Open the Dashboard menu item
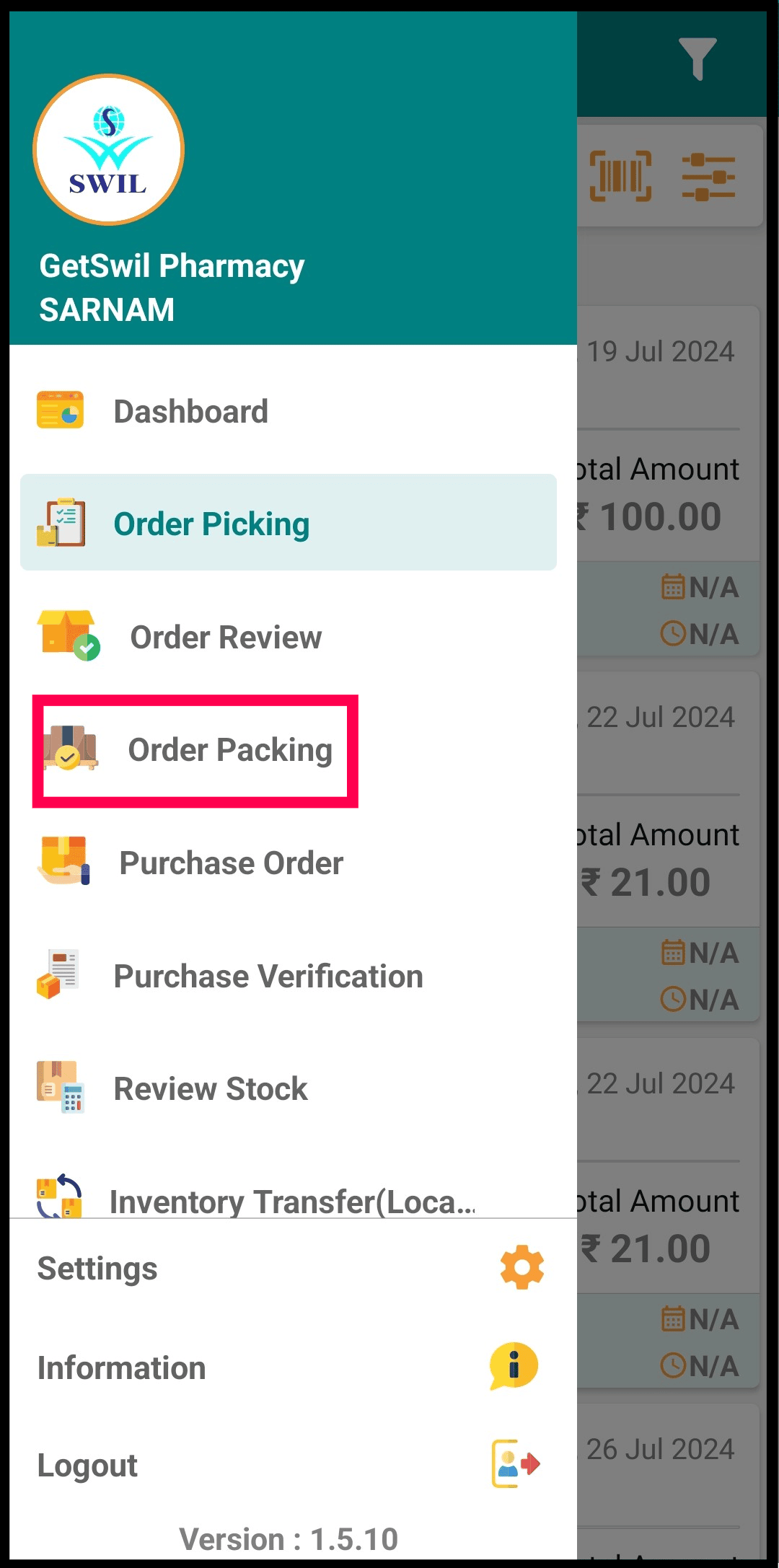Viewport: 779px width, 1568px height. coord(289,411)
